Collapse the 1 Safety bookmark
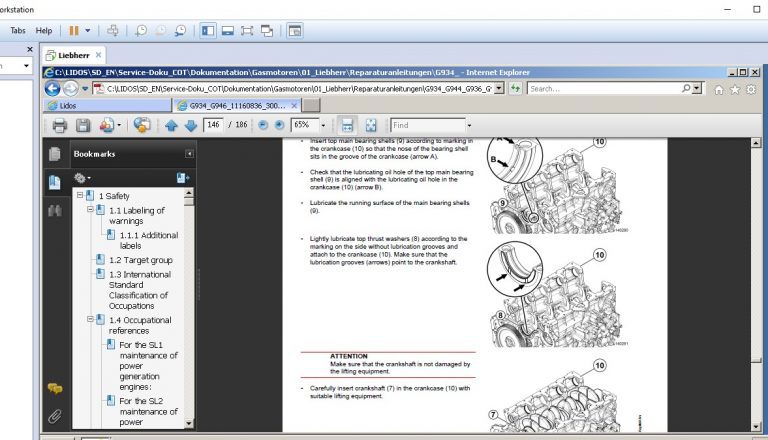This screenshot has width=768, height=440. (x=80, y=195)
